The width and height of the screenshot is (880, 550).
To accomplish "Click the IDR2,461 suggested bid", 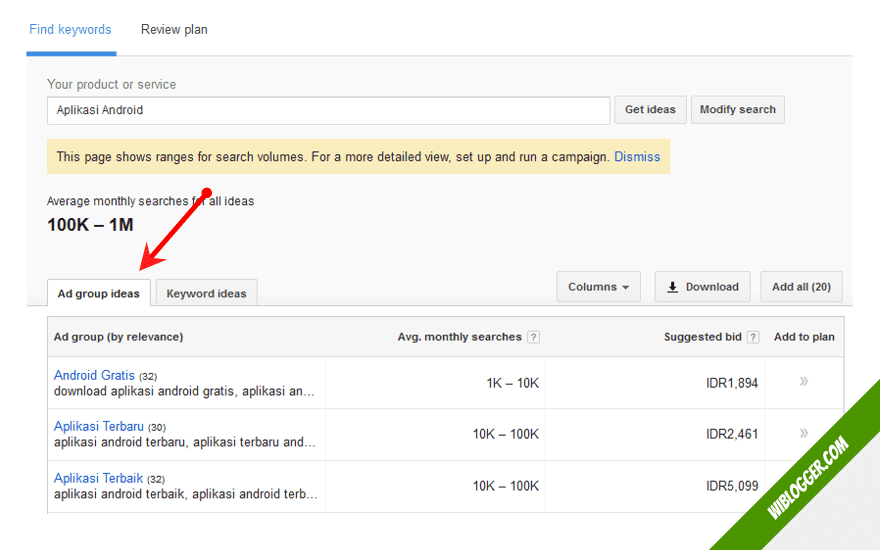I will 732,434.
